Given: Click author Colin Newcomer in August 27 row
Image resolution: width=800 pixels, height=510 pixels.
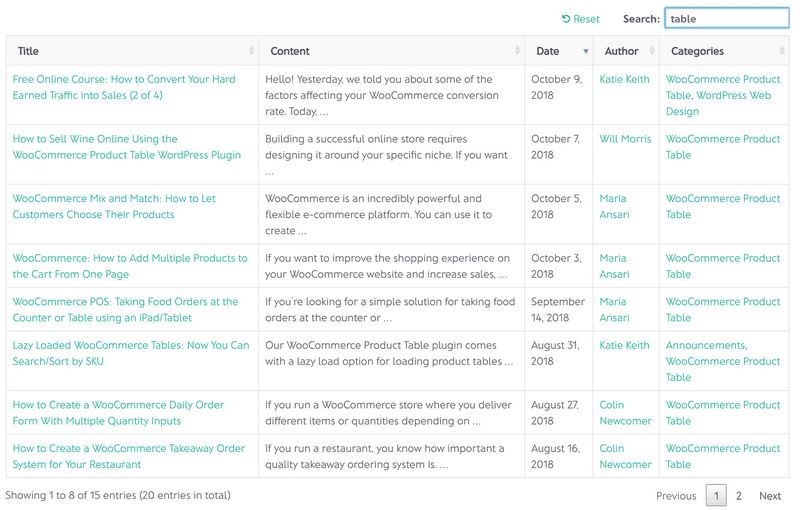Looking at the screenshot, I should click(626, 413).
